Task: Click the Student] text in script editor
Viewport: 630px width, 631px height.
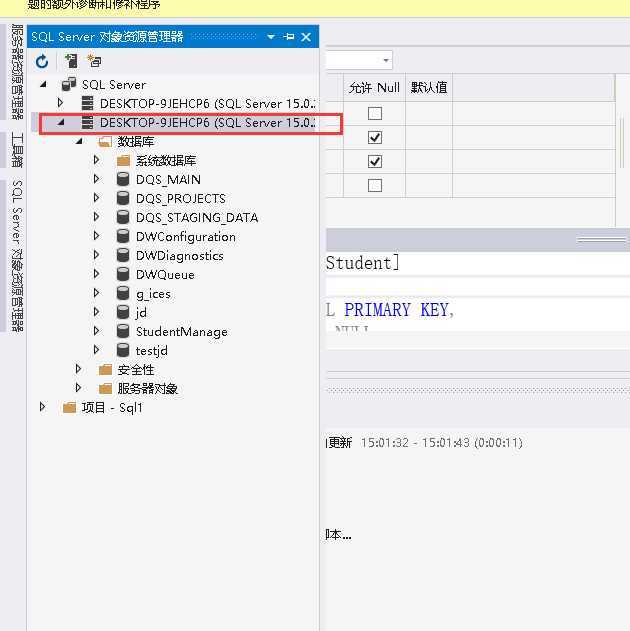Action: 363,263
